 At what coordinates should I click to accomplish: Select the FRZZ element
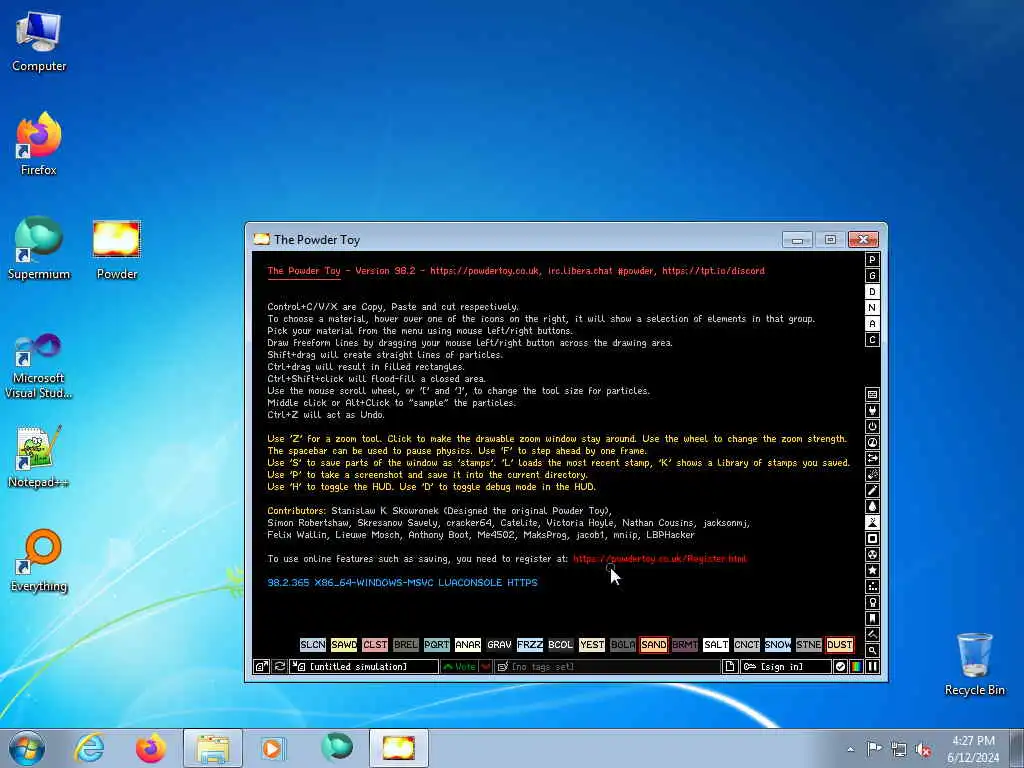530,645
